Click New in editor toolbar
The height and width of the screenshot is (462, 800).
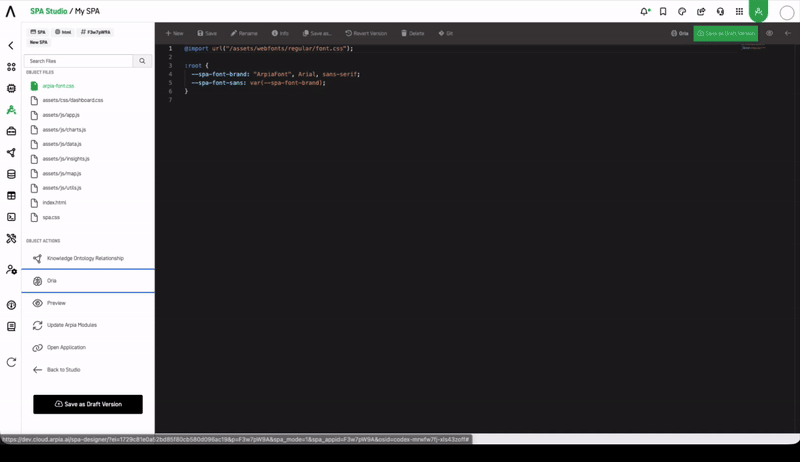coord(174,33)
